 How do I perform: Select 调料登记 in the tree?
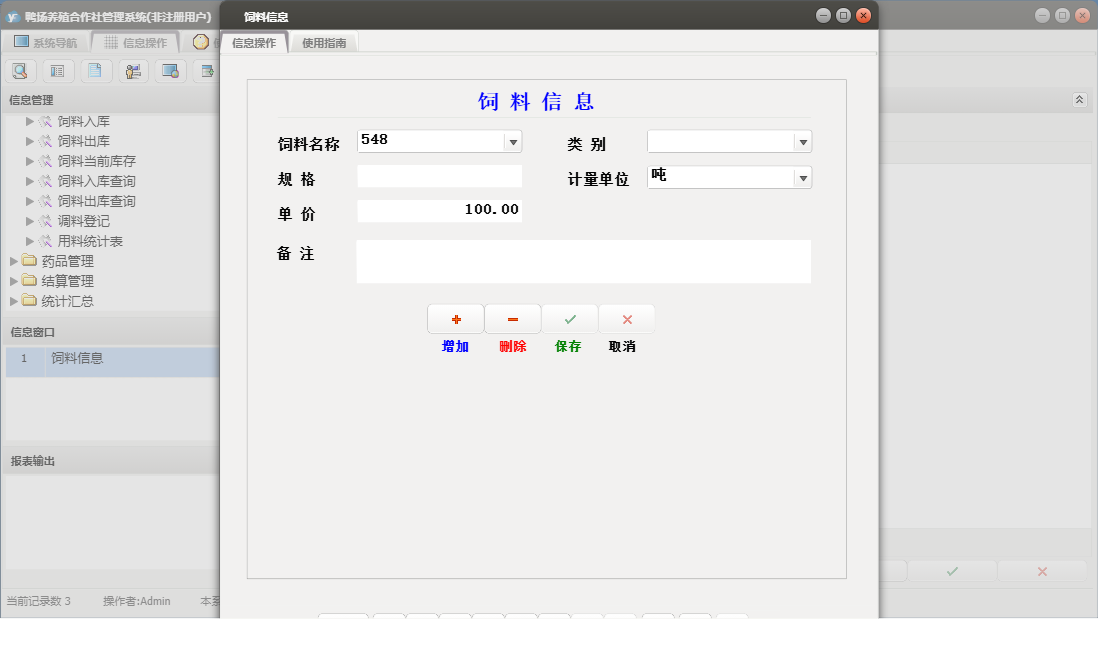coord(83,221)
